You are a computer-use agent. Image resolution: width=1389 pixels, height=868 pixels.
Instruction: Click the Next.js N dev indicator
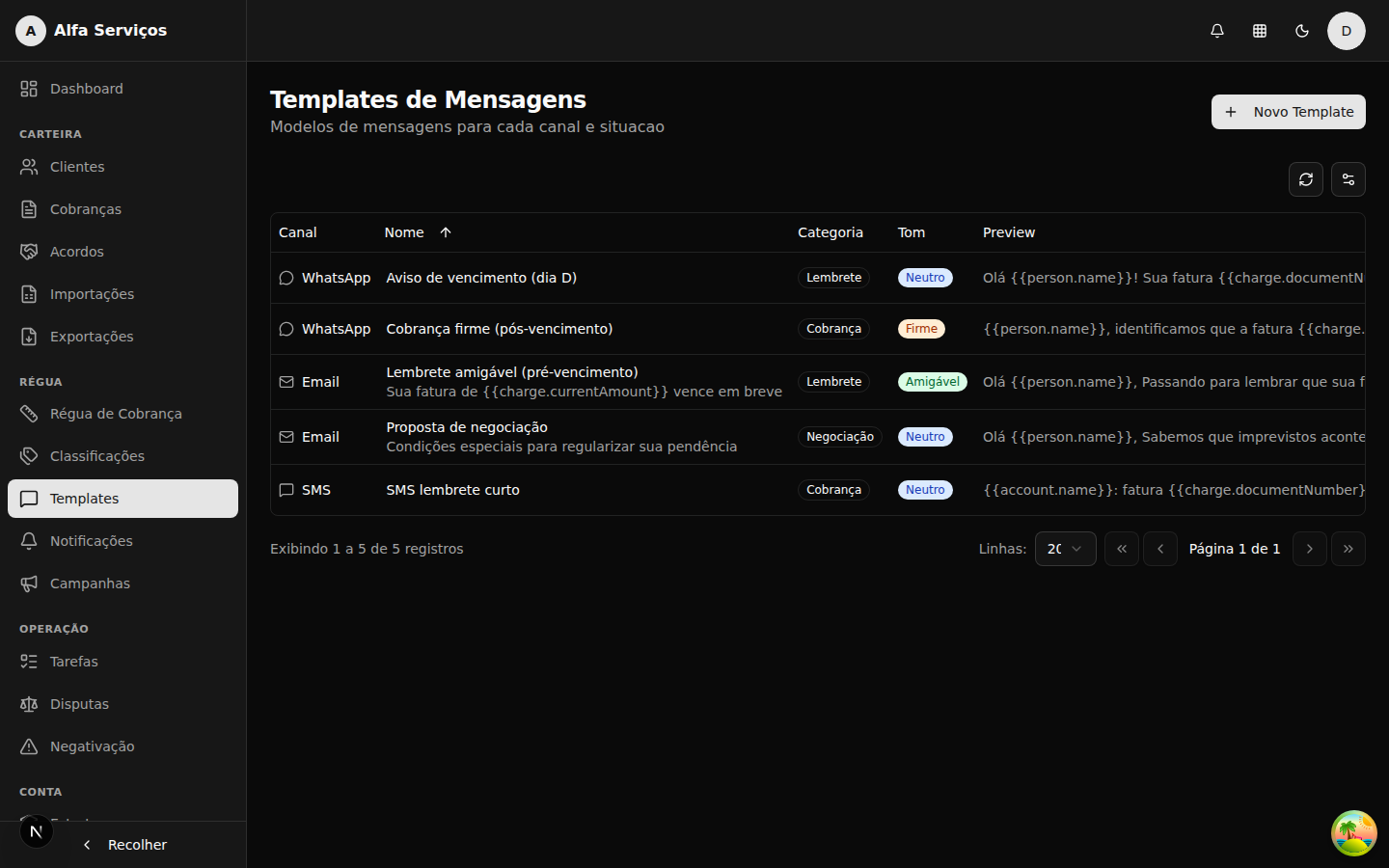(37, 831)
